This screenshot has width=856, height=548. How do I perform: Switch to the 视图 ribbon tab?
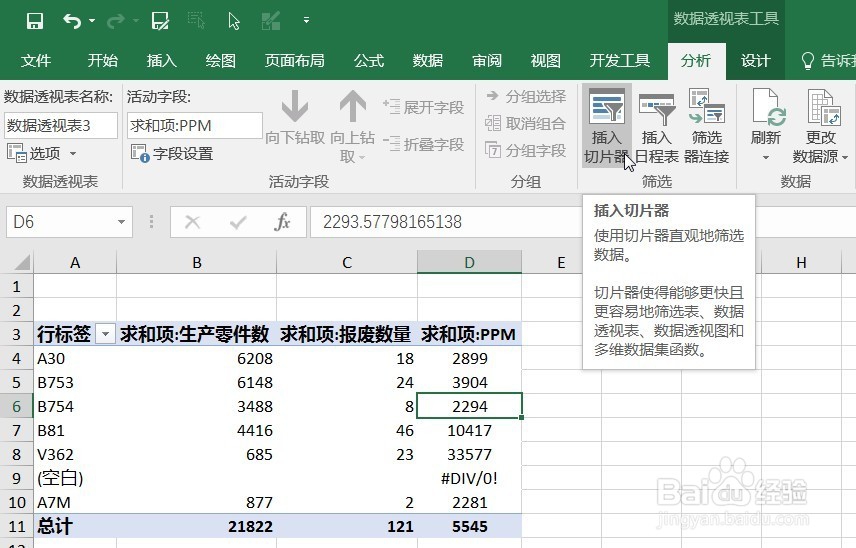(546, 60)
